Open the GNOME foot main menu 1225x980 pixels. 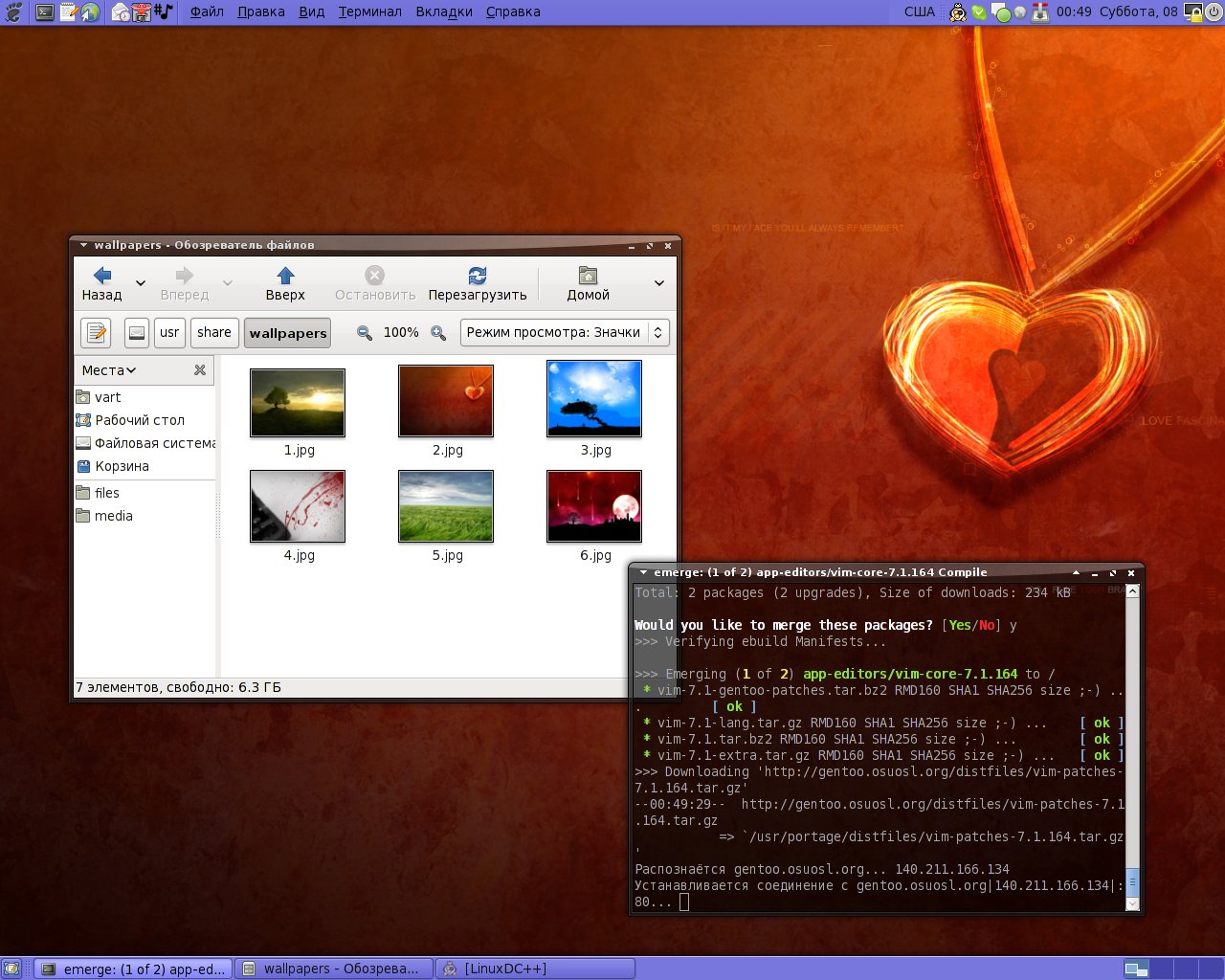pos(13,11)
